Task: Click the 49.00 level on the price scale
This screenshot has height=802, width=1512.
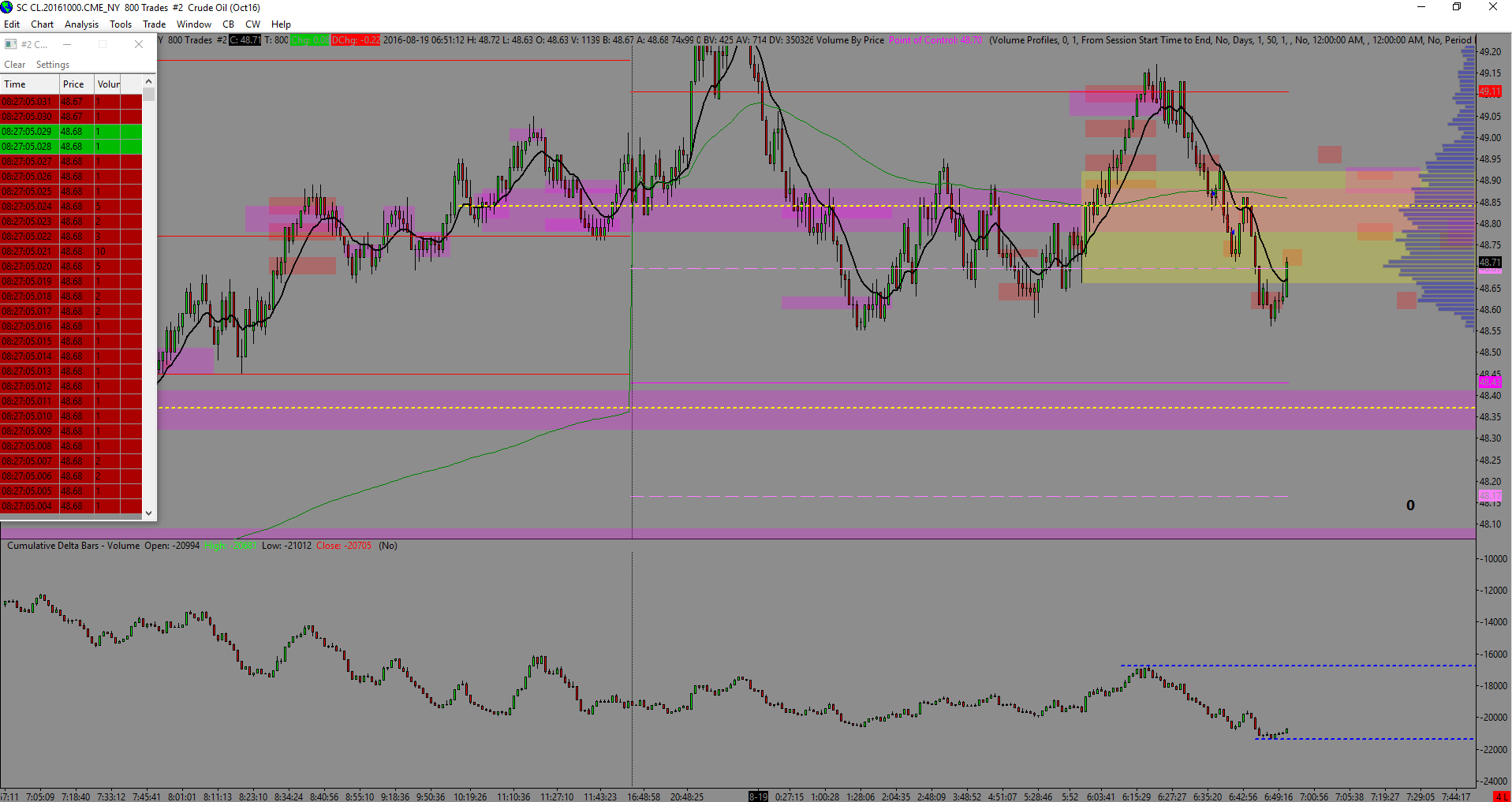Action: (1490, 138)
